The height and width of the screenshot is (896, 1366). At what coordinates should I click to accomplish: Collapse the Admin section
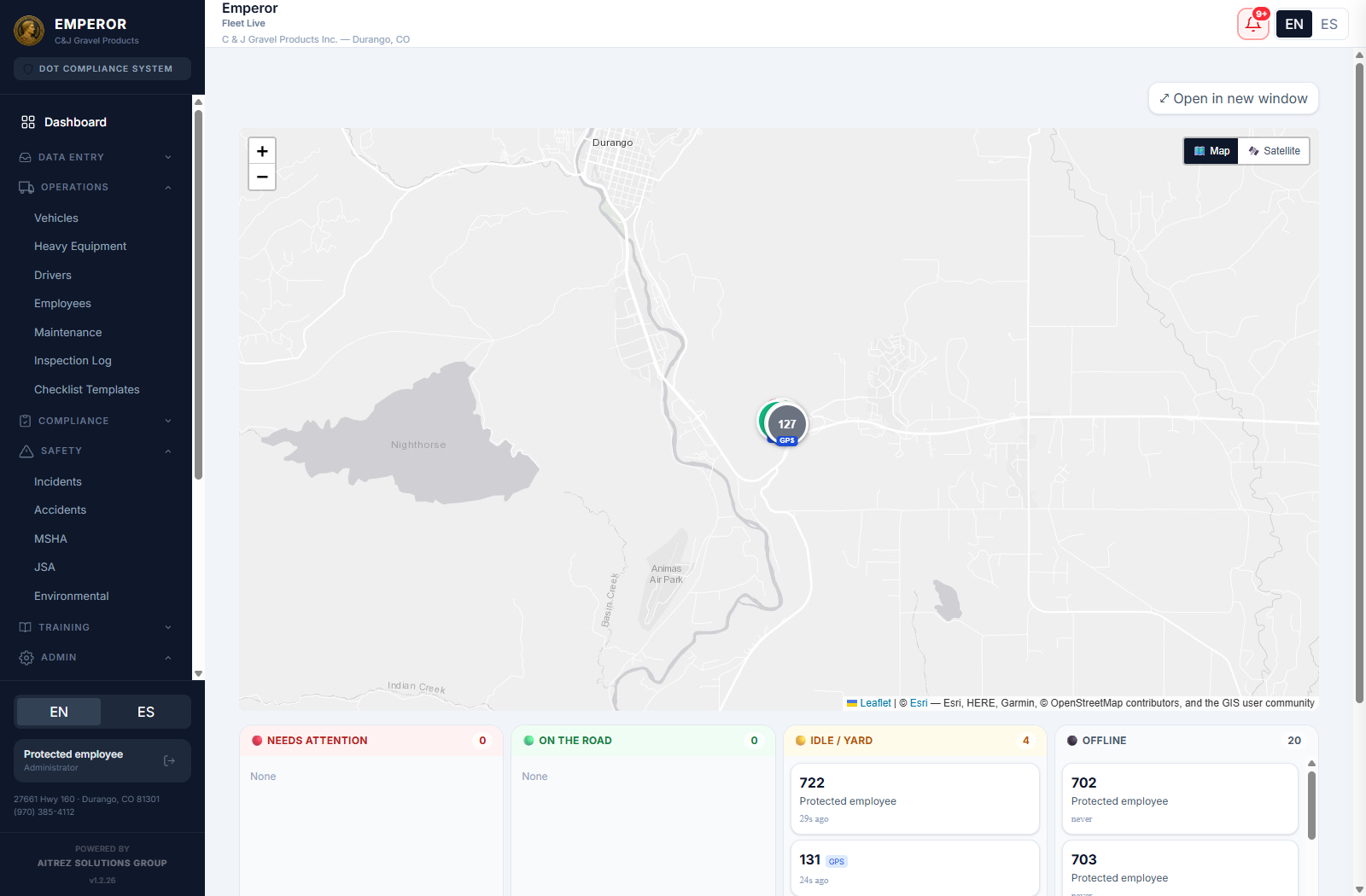(x=96, y=657)
